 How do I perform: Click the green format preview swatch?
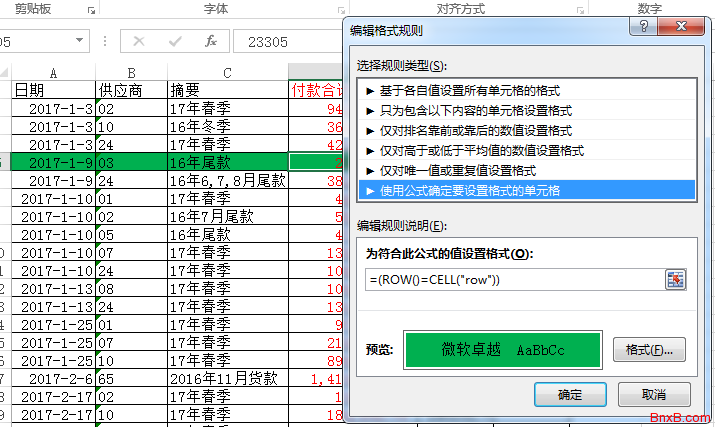tap(502, 350)
